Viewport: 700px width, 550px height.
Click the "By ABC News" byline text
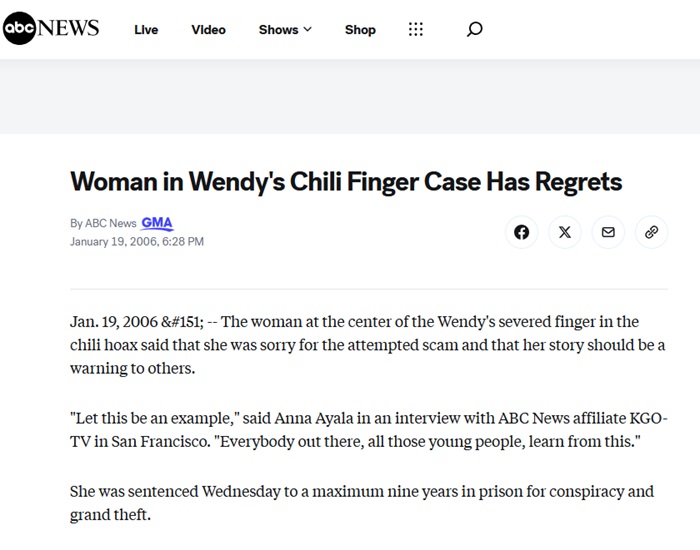tap(103, 224)
